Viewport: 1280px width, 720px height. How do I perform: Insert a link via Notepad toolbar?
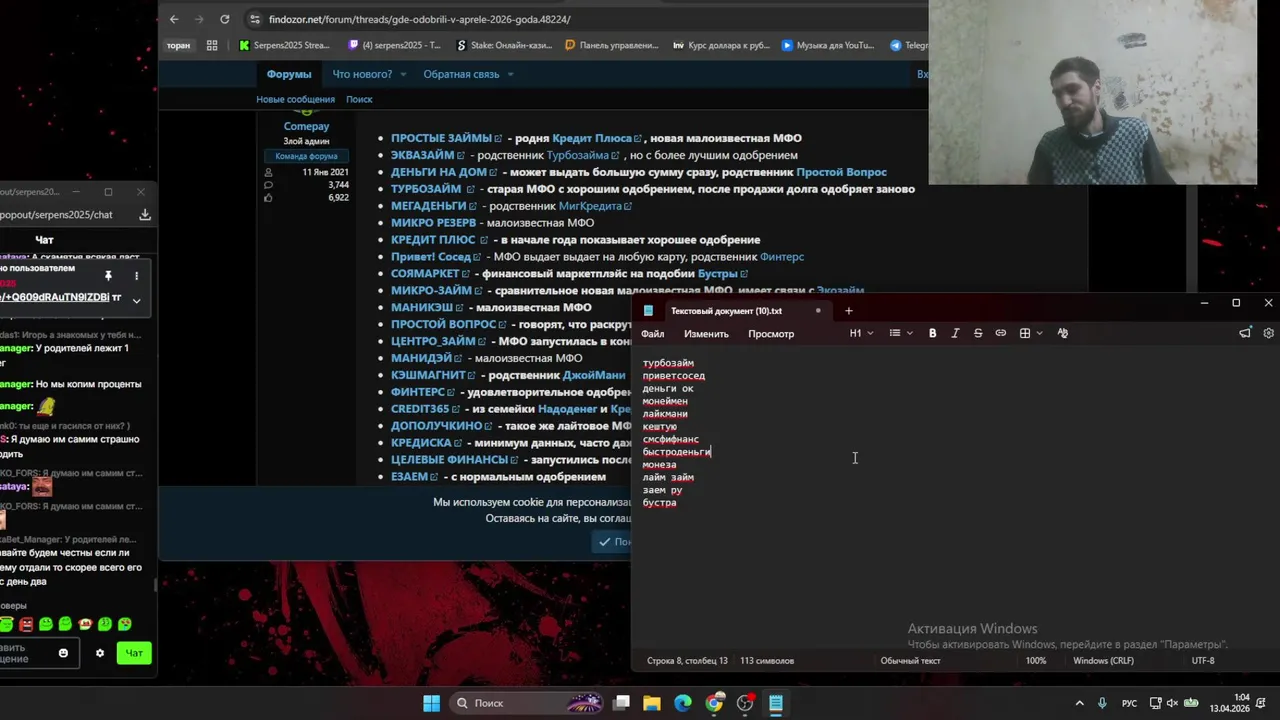click(x=1001, y=333)
